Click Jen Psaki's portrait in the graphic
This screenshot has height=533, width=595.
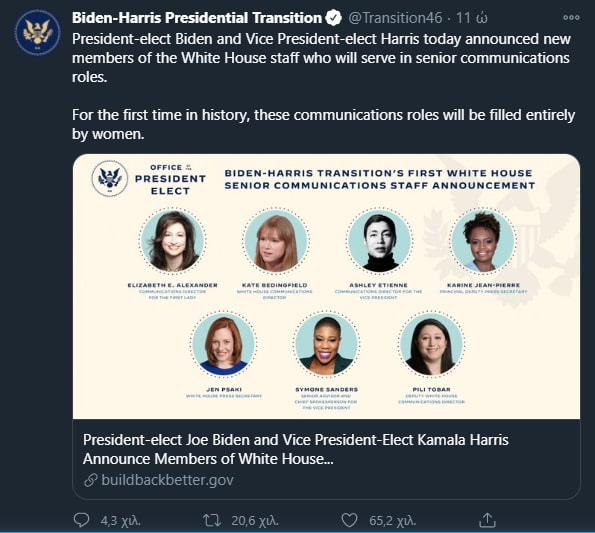point(224,344)
